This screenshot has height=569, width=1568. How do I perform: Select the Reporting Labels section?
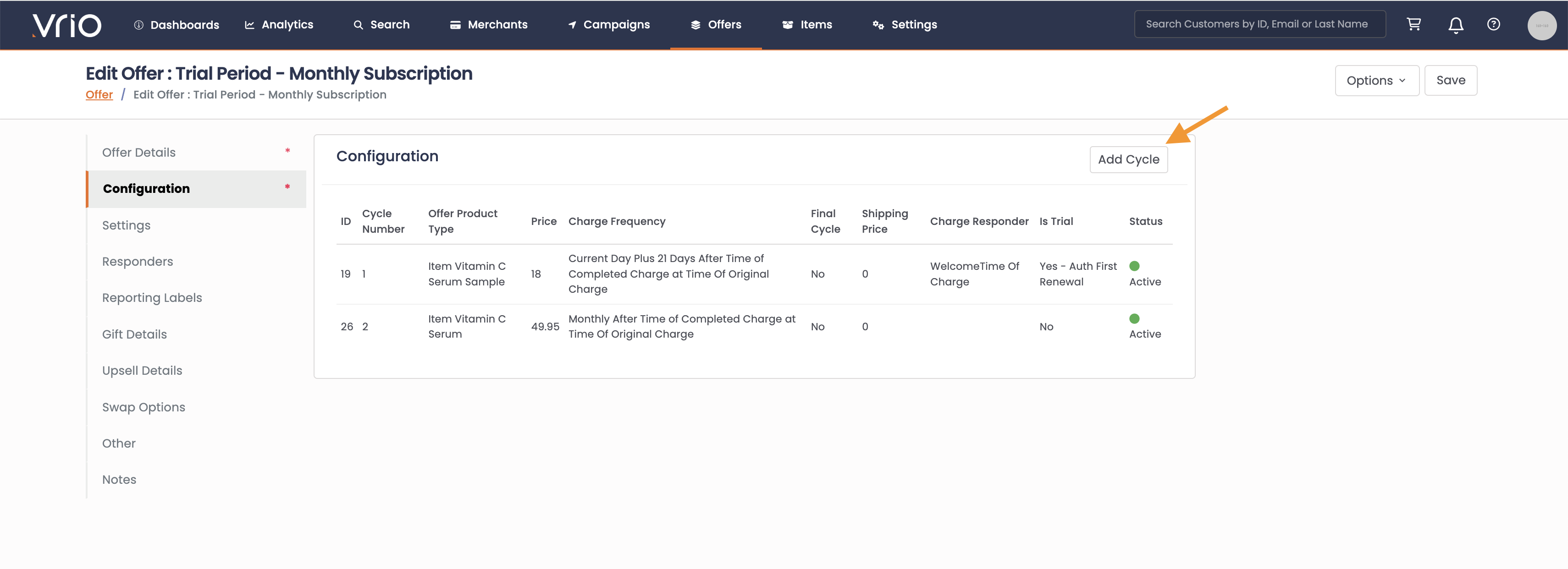point(196,298)
